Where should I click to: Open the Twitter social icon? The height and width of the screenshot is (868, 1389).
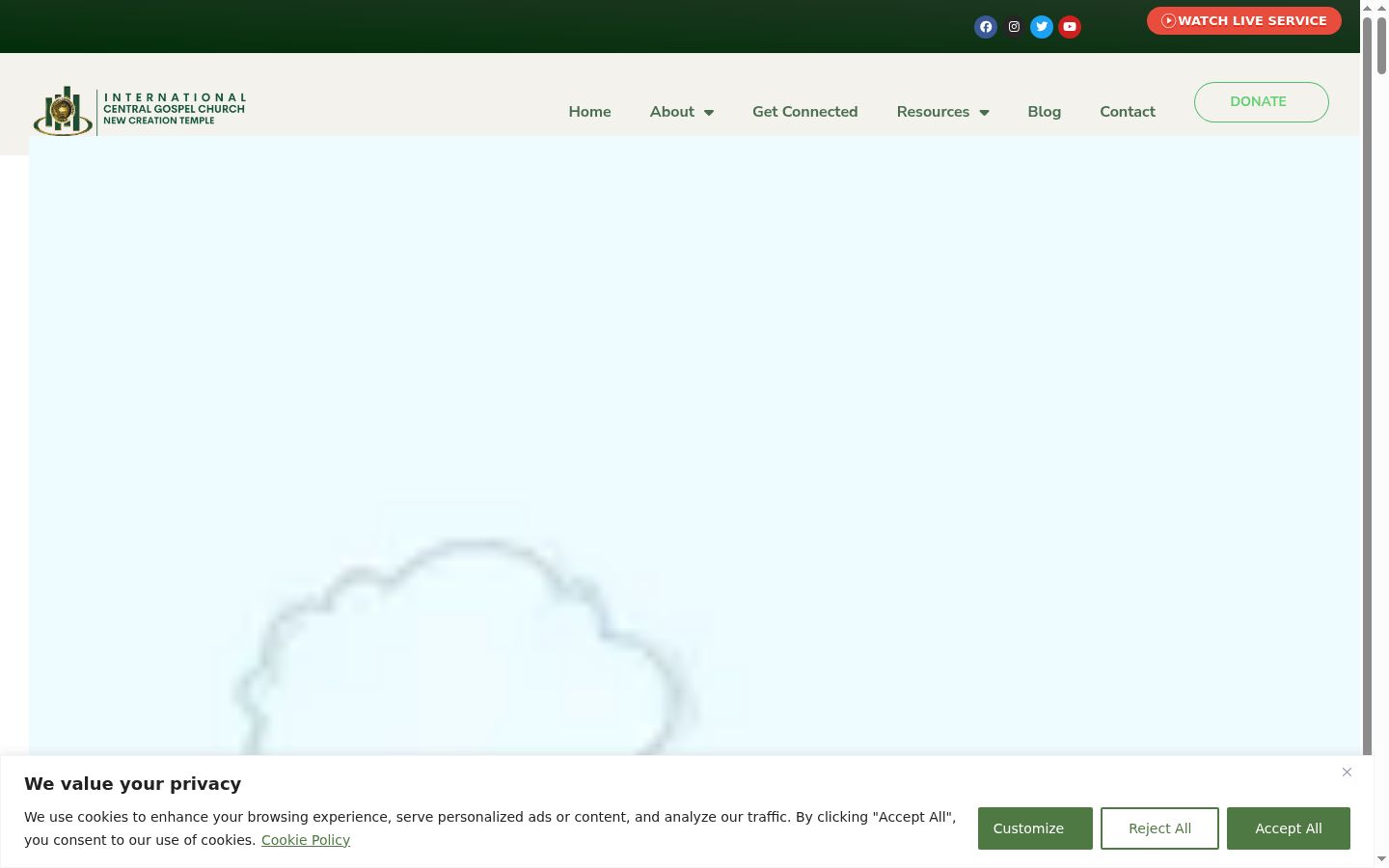coord(1042,27)
